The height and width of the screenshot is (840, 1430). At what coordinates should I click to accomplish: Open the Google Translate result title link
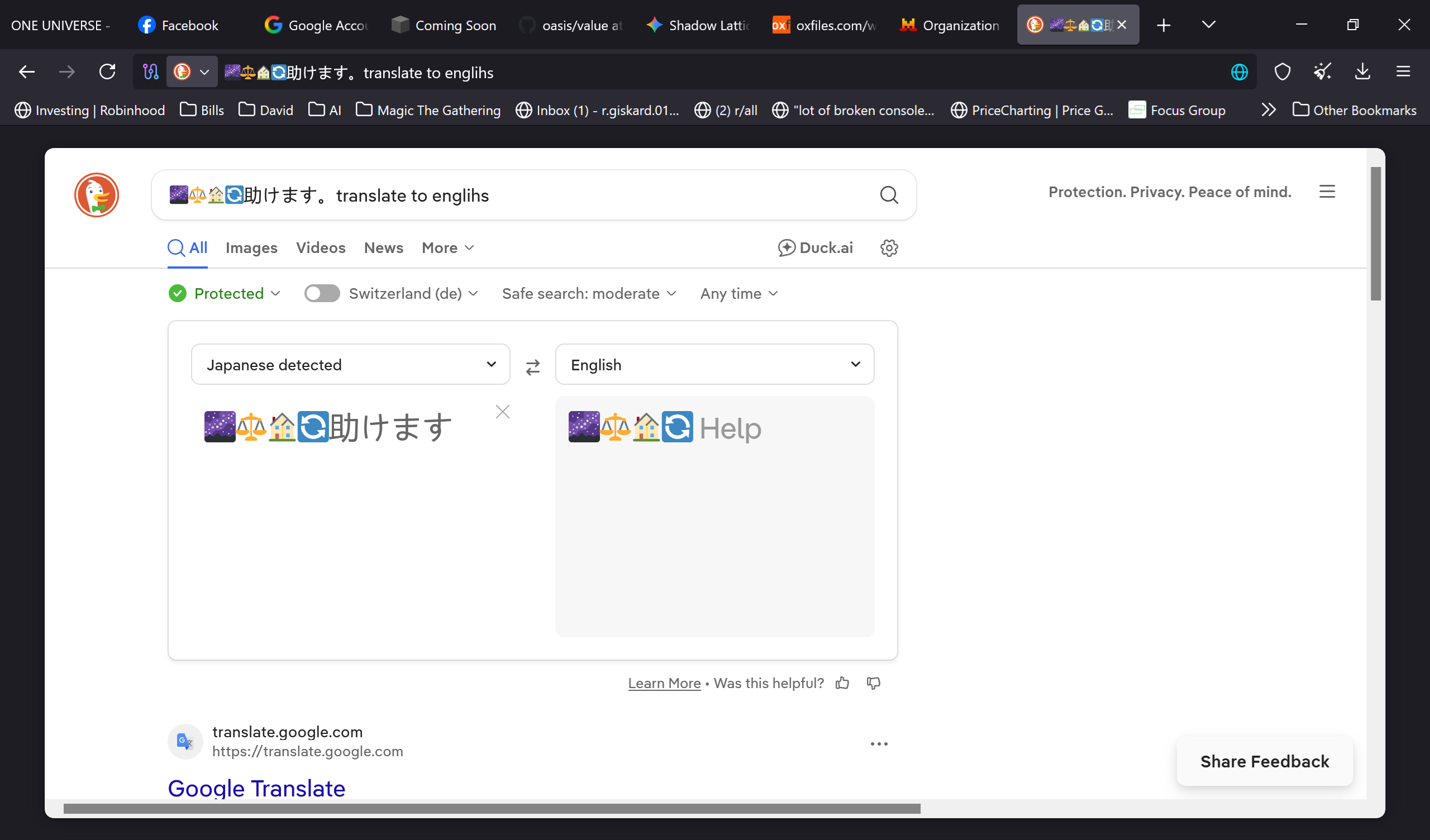pos(256,788)
